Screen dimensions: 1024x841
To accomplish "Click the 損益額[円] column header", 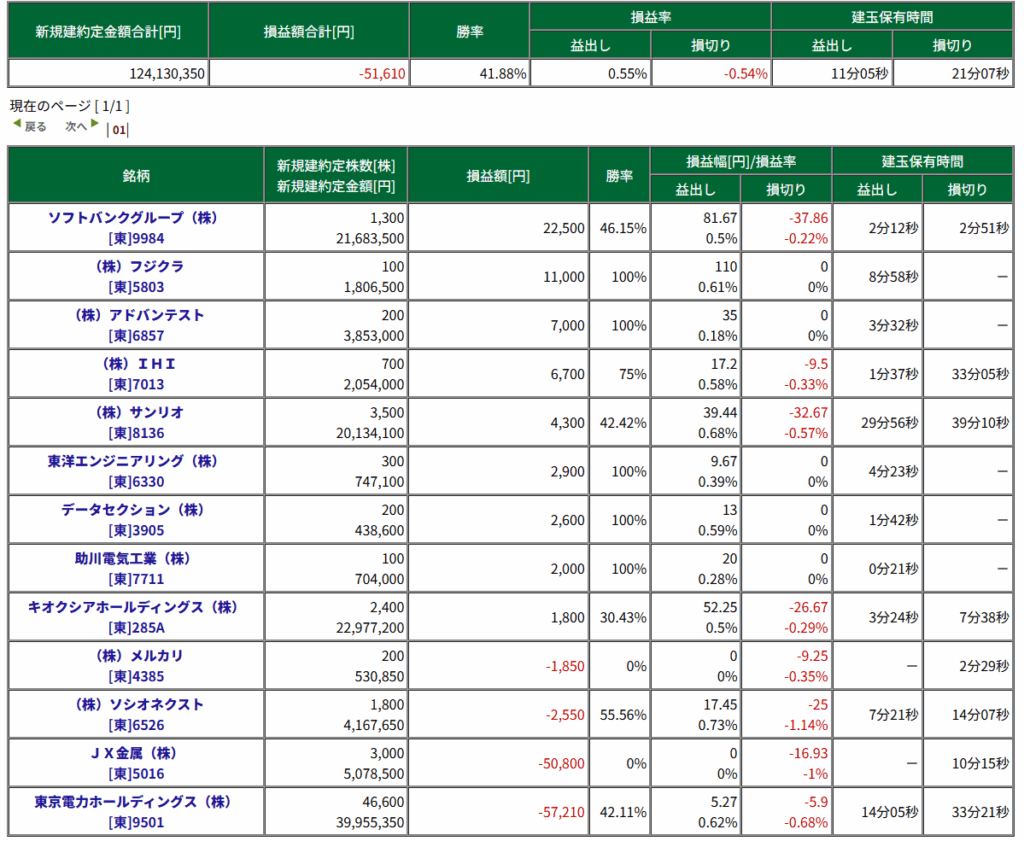I will [498, 175].
